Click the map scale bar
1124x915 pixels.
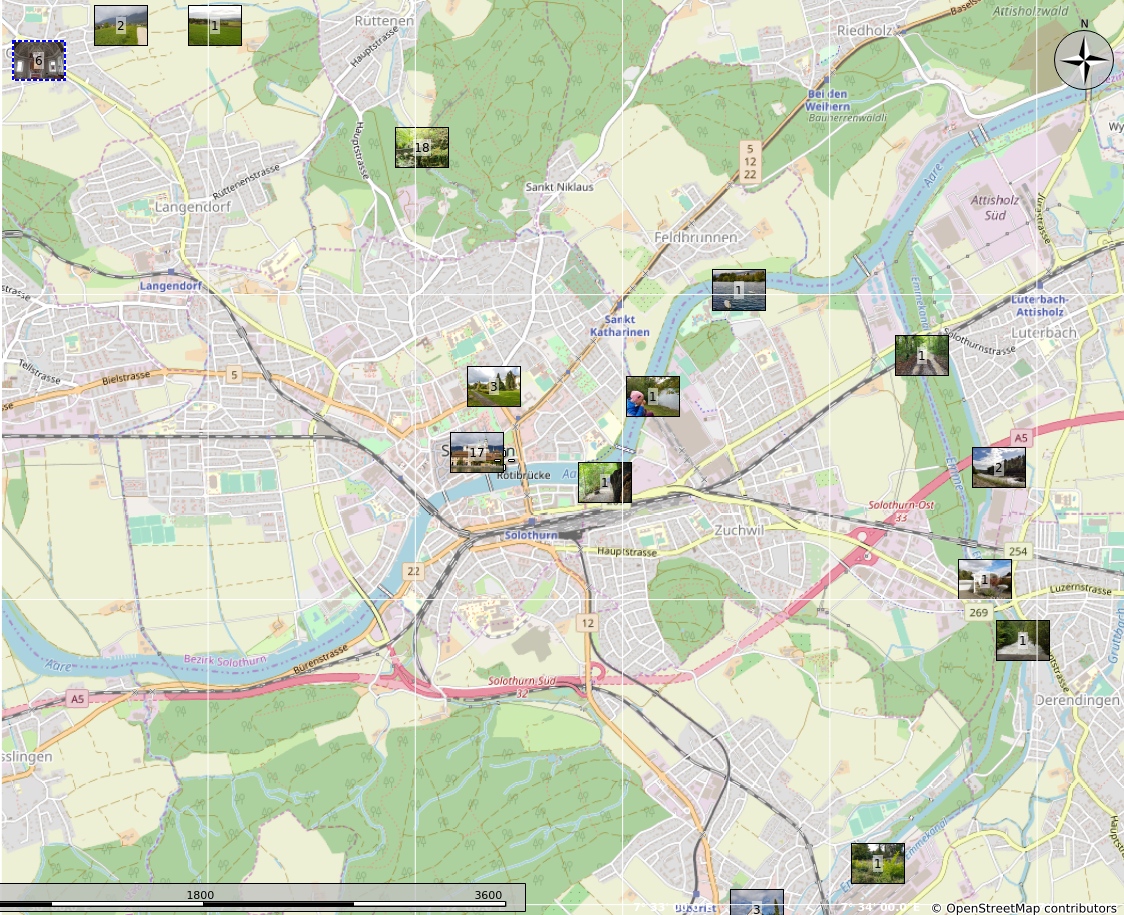coord(263,896)
